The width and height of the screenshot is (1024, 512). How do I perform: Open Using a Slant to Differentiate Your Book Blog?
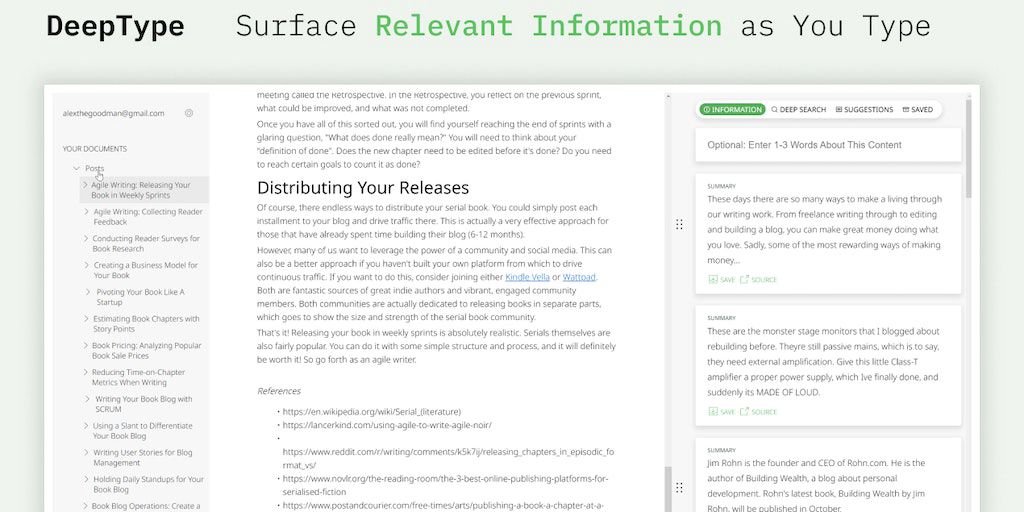point(142,431)
